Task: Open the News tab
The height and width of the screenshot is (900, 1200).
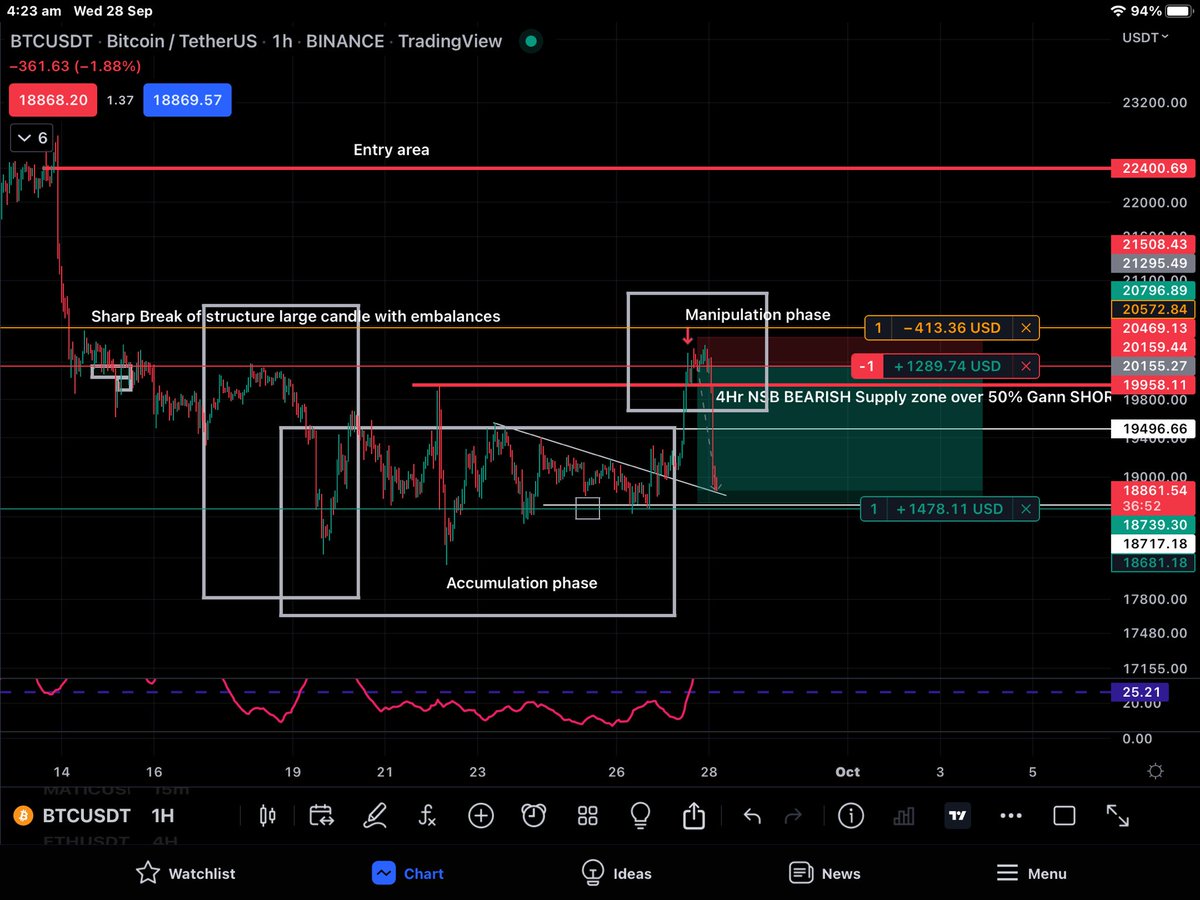Action: point(825,873)
